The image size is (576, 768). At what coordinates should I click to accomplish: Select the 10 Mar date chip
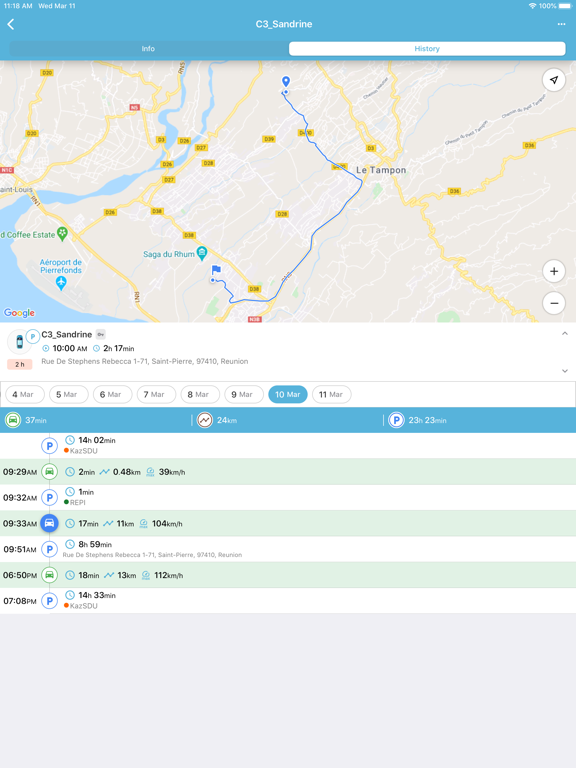(x=288, y=394)
